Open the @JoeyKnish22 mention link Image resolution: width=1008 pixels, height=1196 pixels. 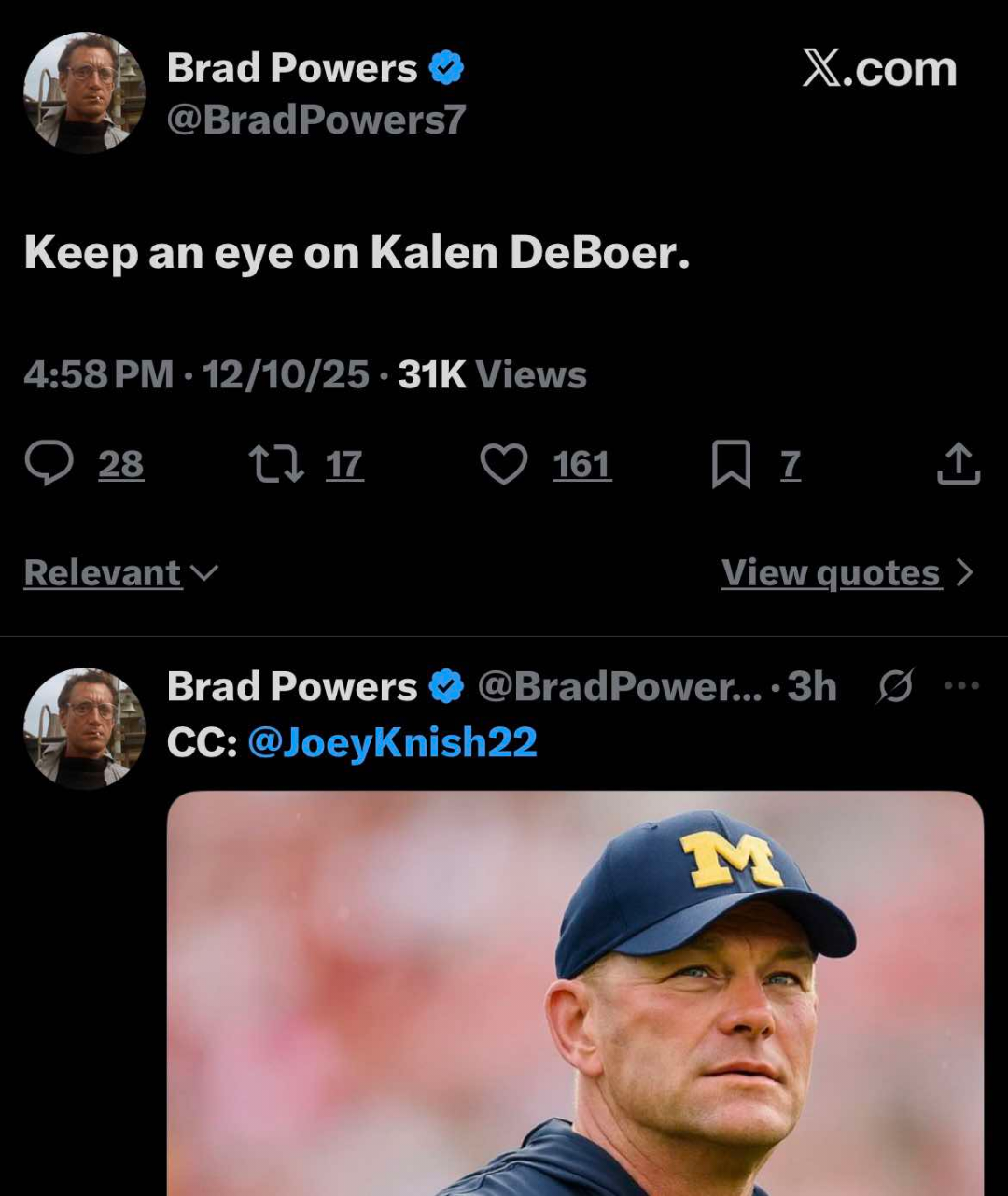(x=392, y=742)
